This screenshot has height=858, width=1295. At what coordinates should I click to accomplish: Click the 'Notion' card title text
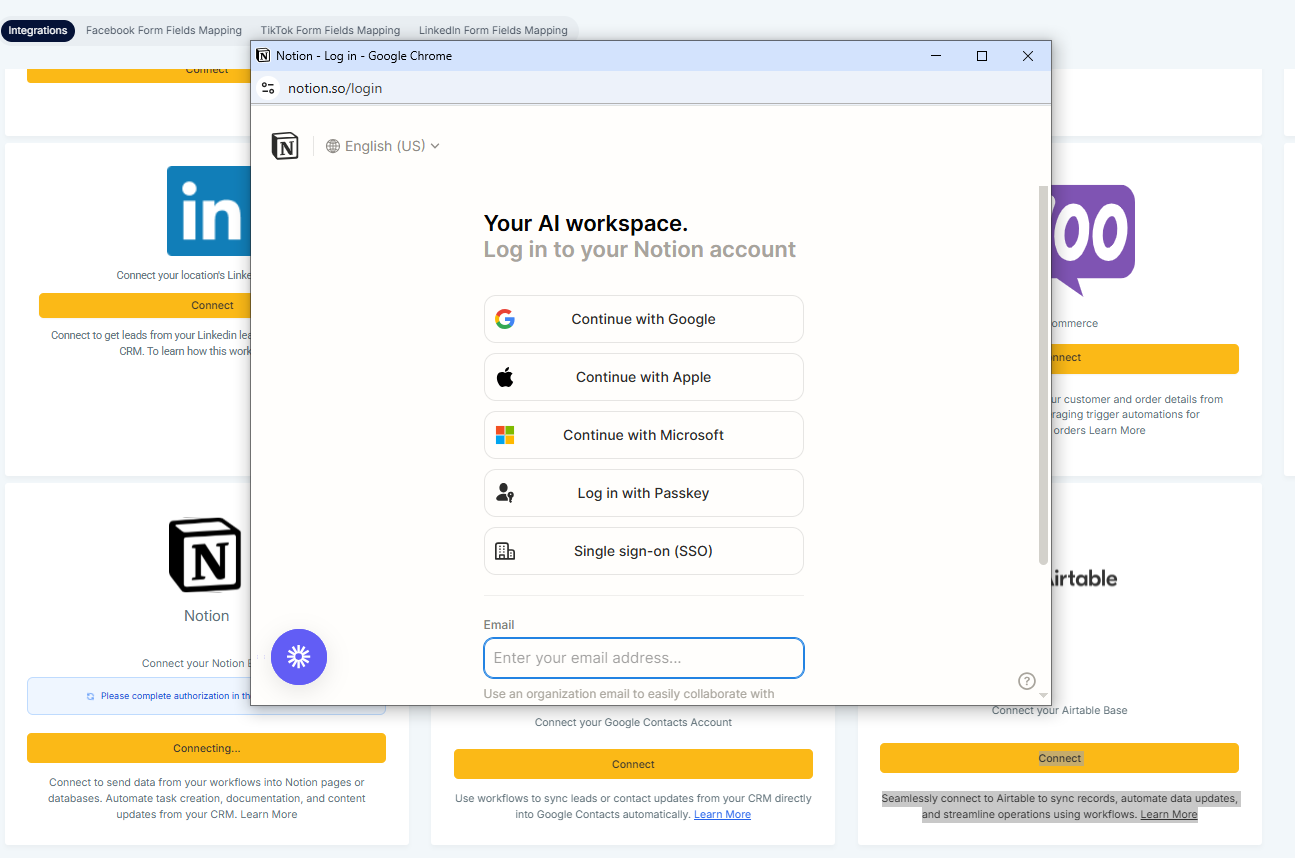(206, 616)
